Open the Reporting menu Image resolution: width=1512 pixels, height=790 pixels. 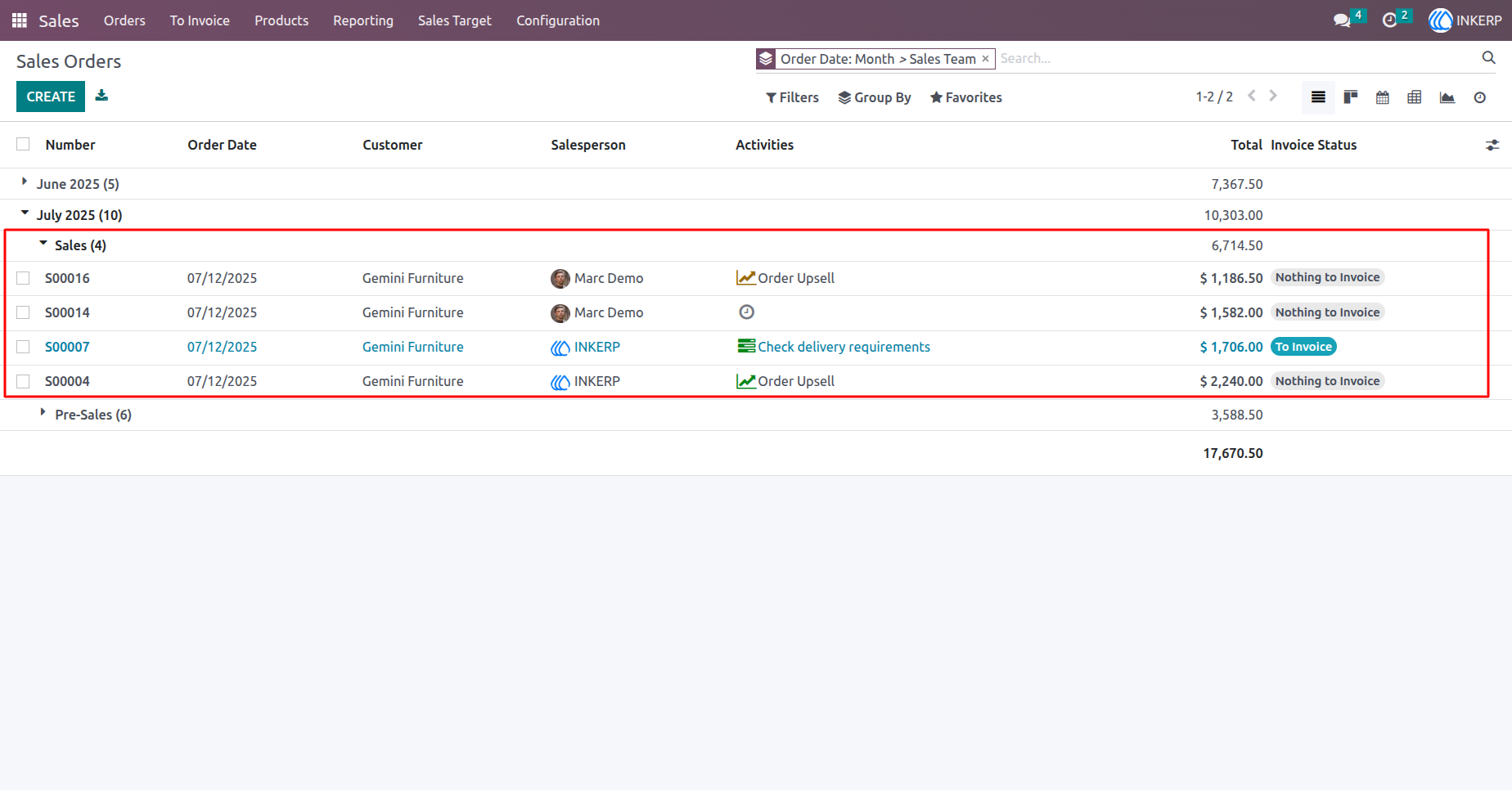pos(363,20)
